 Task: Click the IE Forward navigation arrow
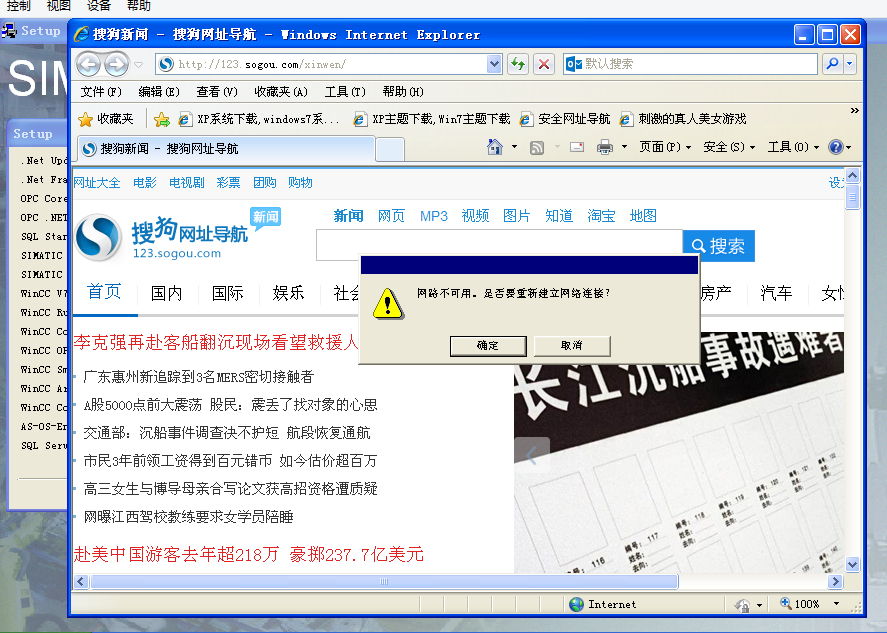[x=117, y=64]
